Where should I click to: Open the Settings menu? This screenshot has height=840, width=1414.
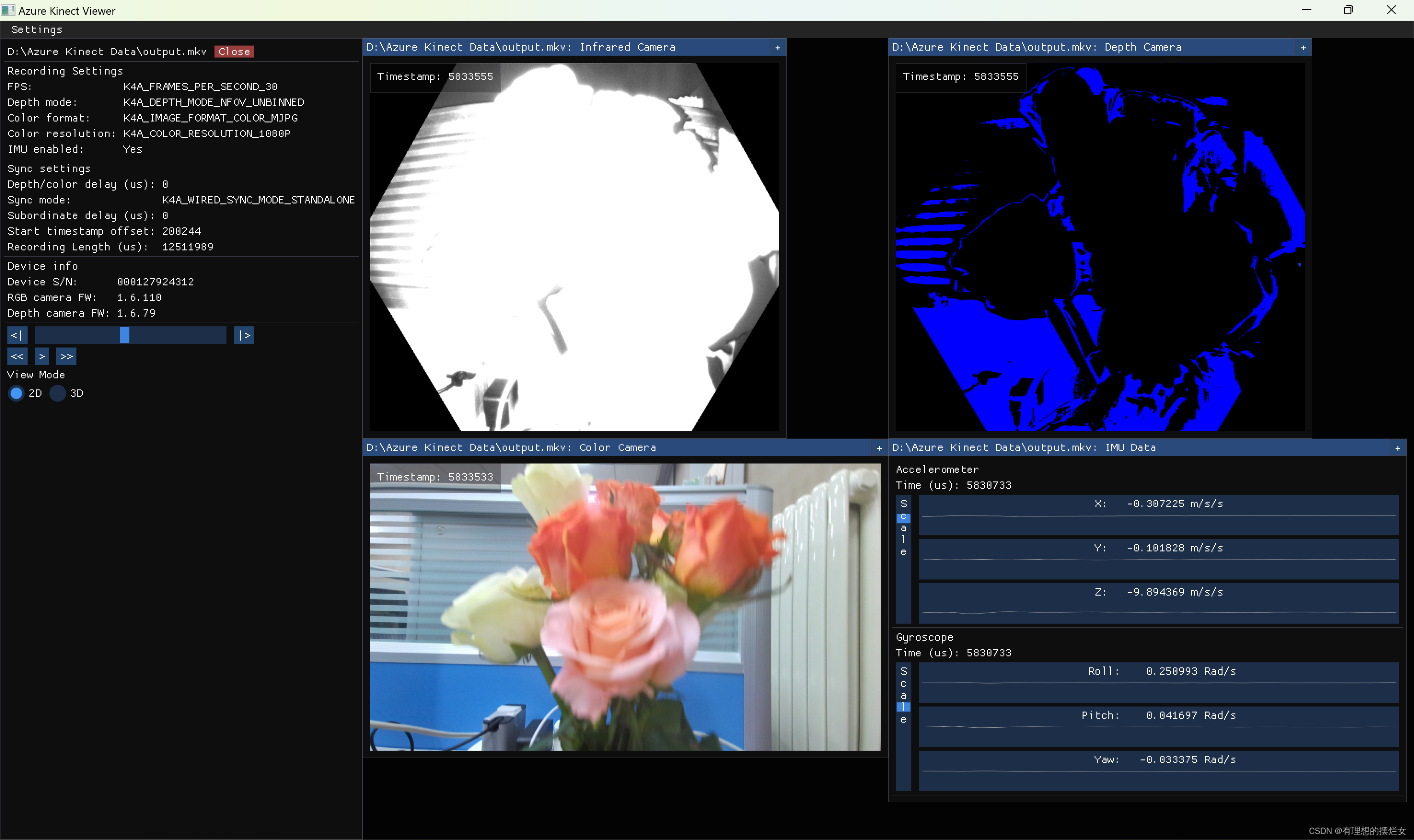point(36,29)
